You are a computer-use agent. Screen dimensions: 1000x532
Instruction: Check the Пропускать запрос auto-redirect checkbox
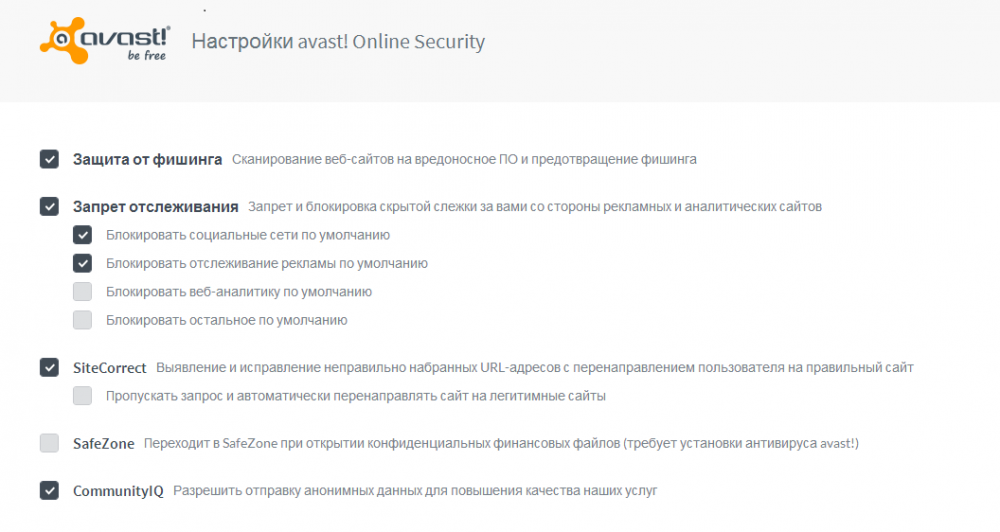[x=82, y=395]
